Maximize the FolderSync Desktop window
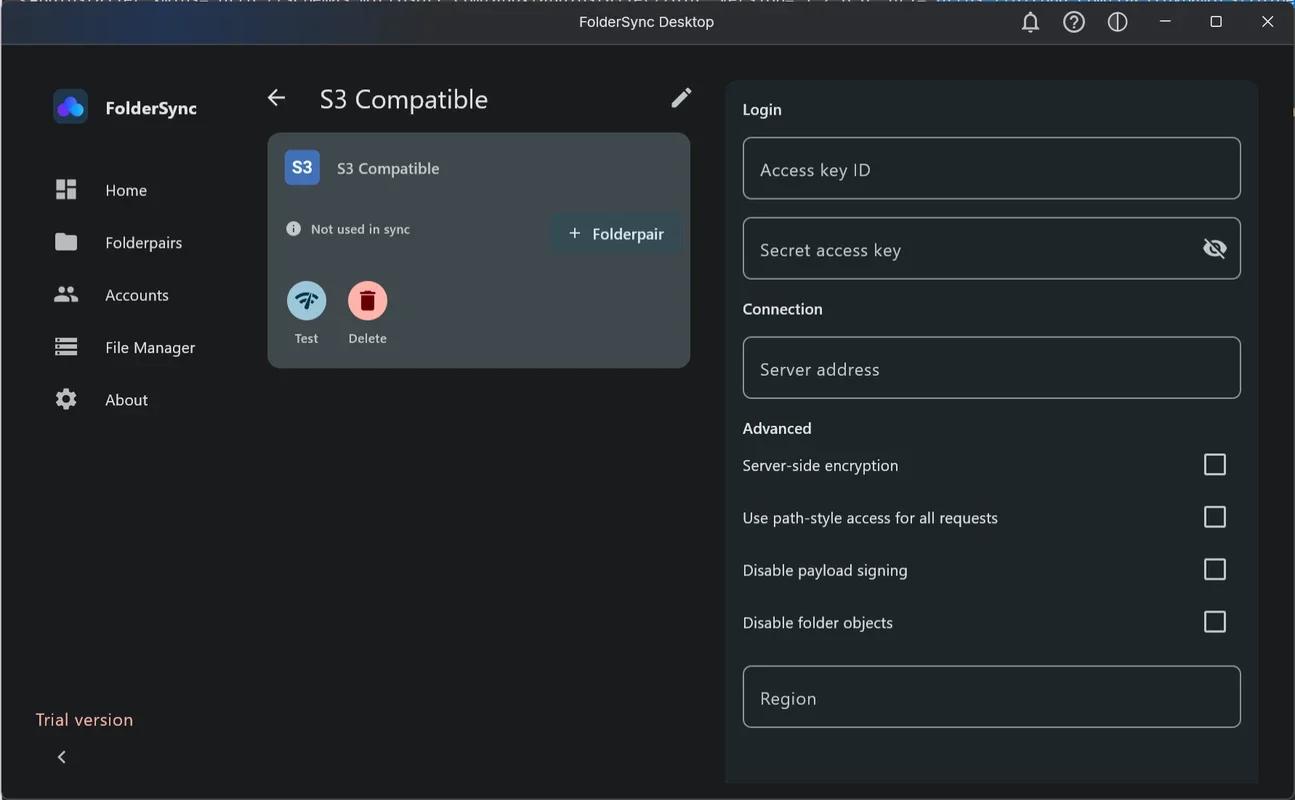 (1216, 22)
